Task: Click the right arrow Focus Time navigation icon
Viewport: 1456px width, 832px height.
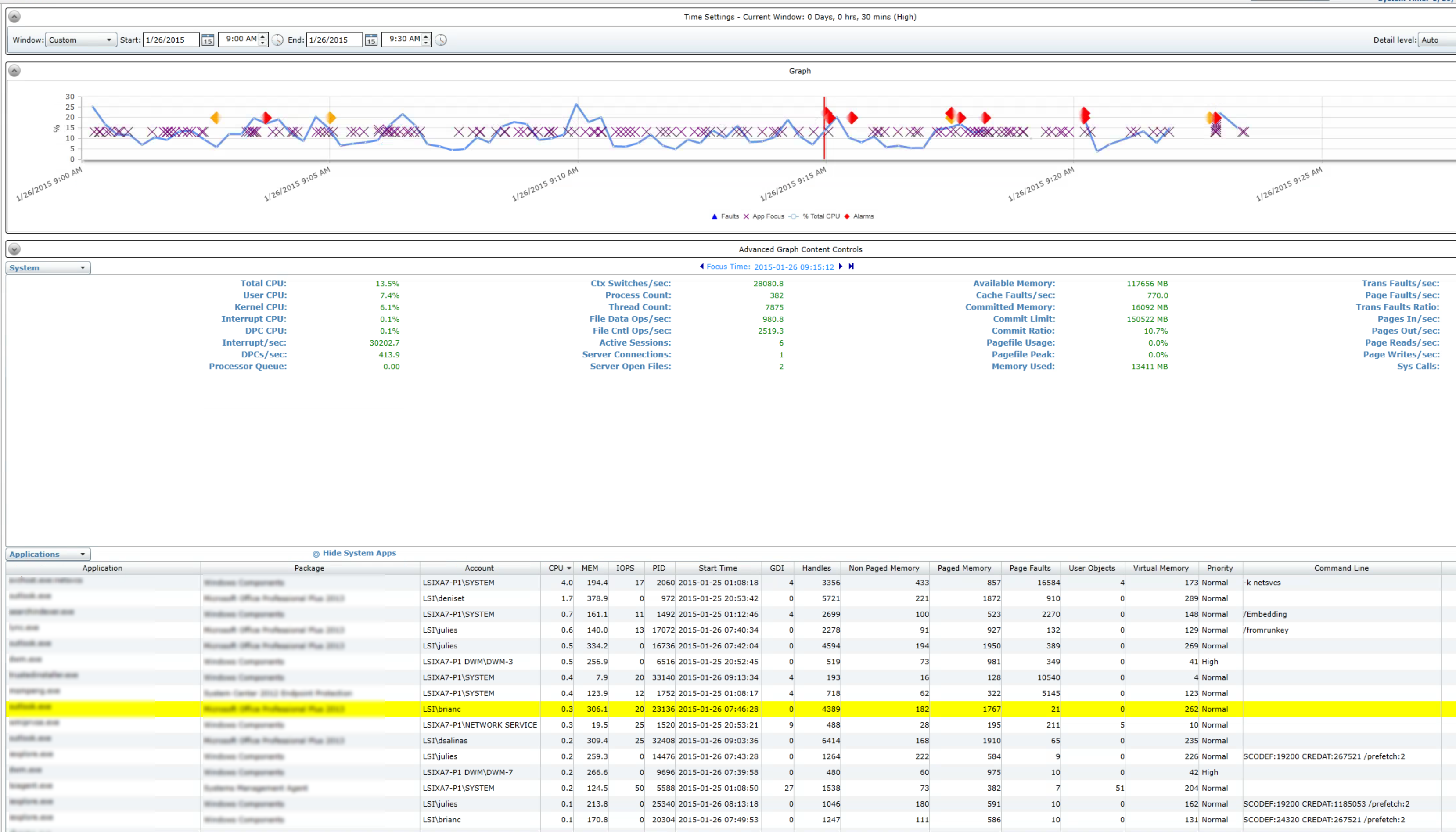Action: [841, 266]
